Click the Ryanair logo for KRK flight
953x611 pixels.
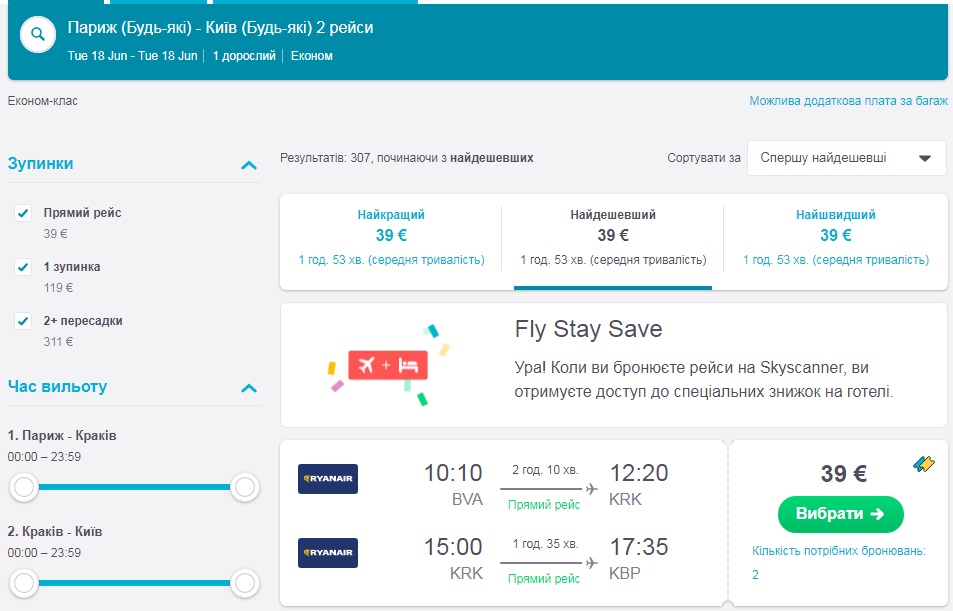tap(328, 552)
